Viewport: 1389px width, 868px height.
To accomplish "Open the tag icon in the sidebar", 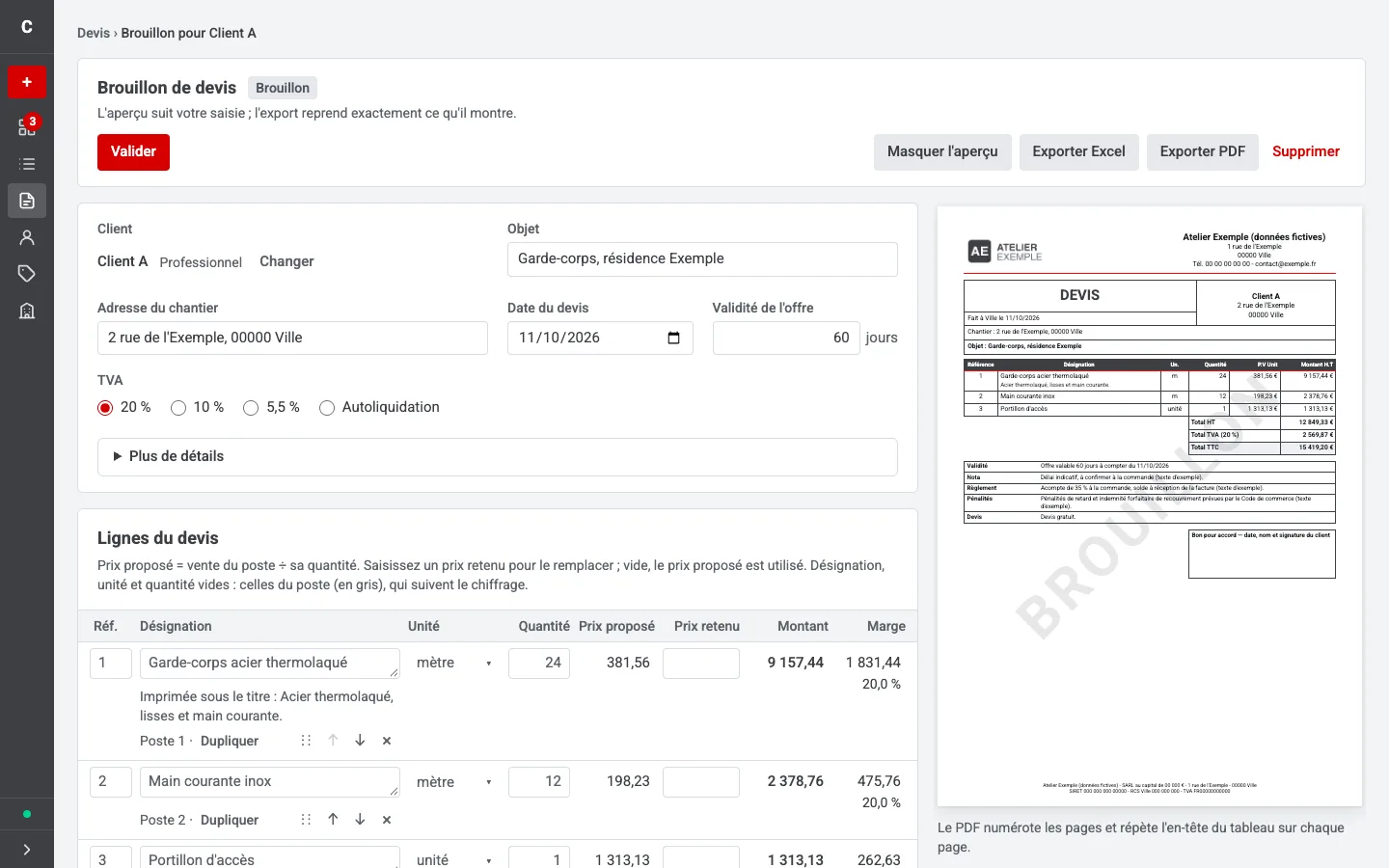I will click(x=27, y=274).
